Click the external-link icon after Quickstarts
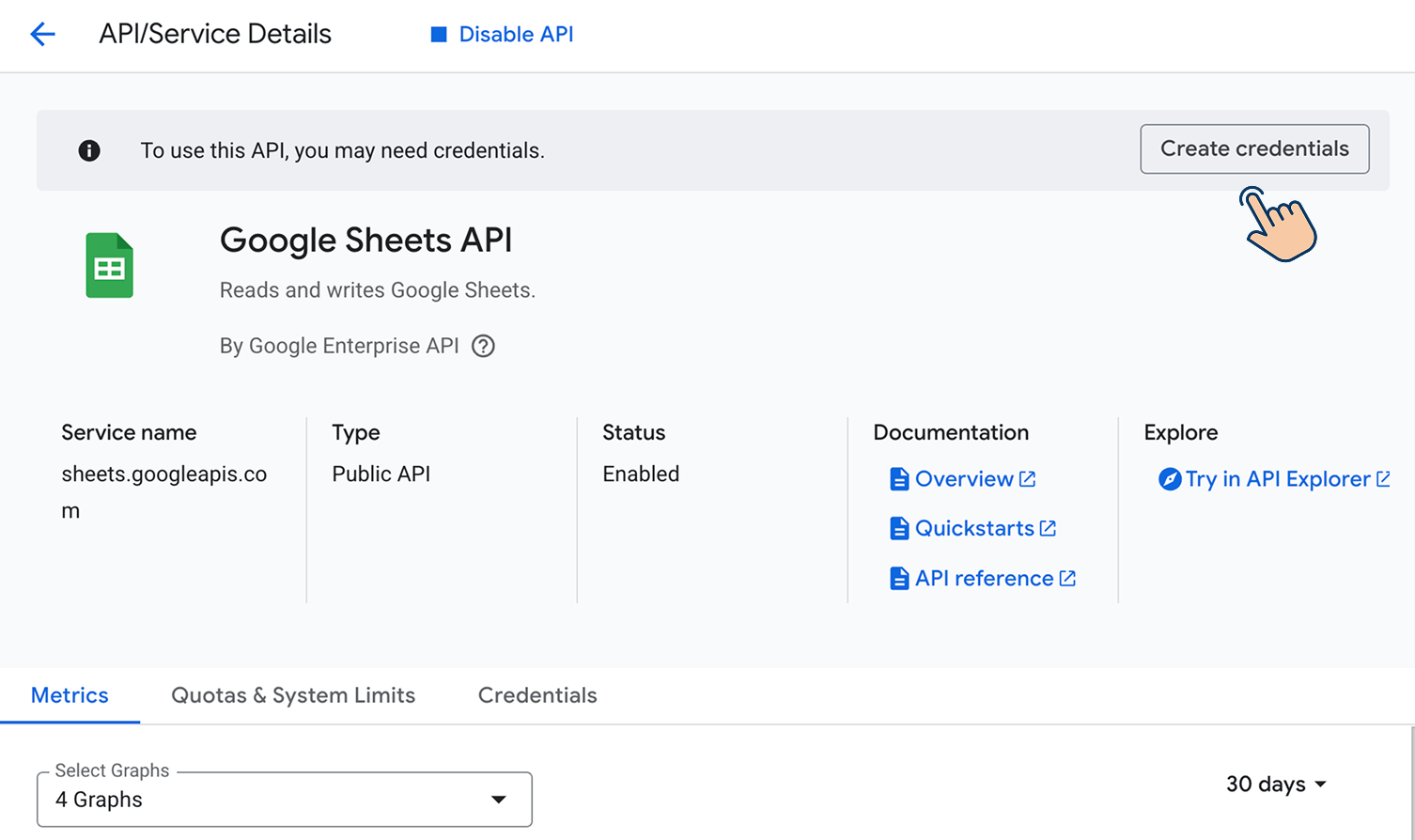 pos(1049,528)
